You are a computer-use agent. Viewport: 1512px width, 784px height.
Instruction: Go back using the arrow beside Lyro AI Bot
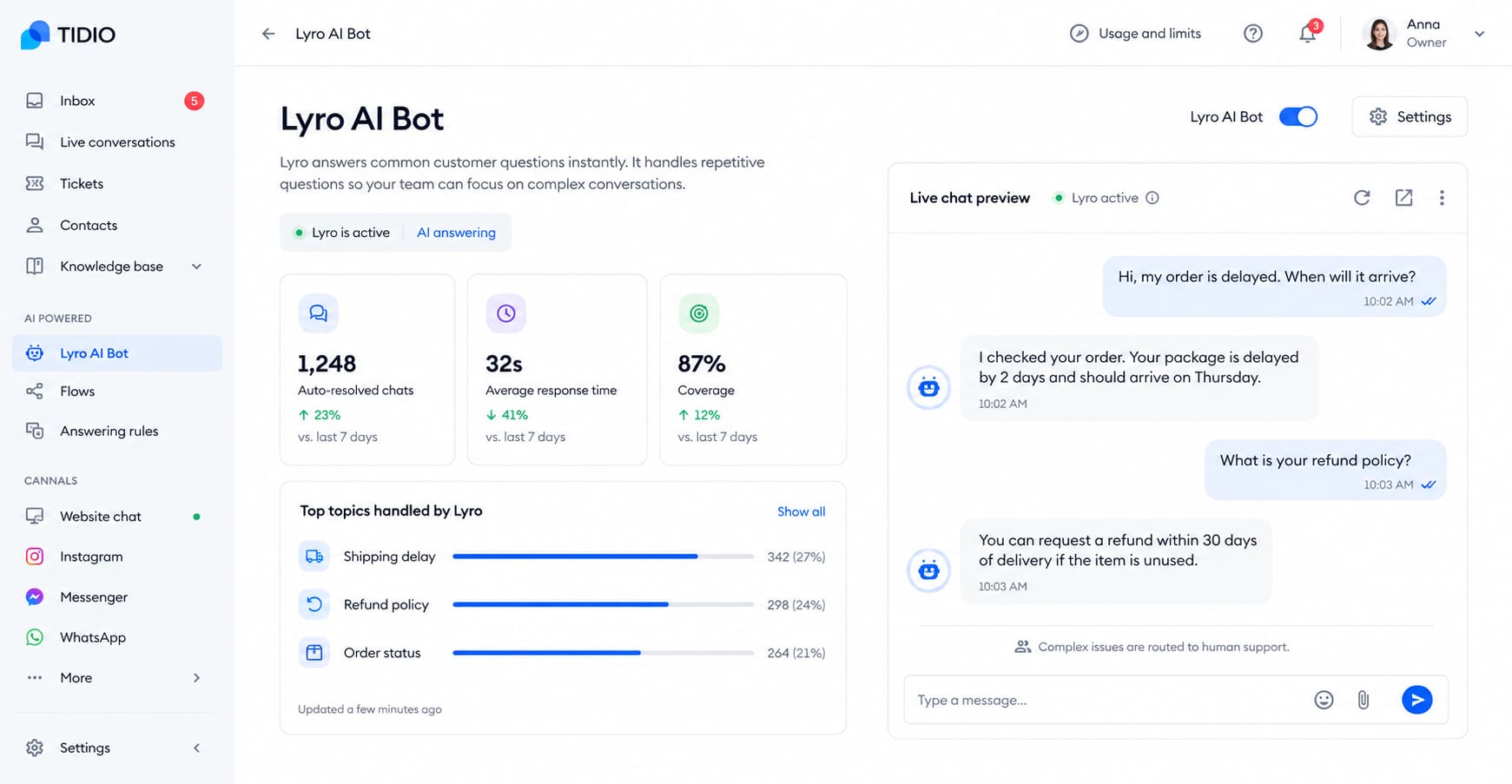[268, 34]
